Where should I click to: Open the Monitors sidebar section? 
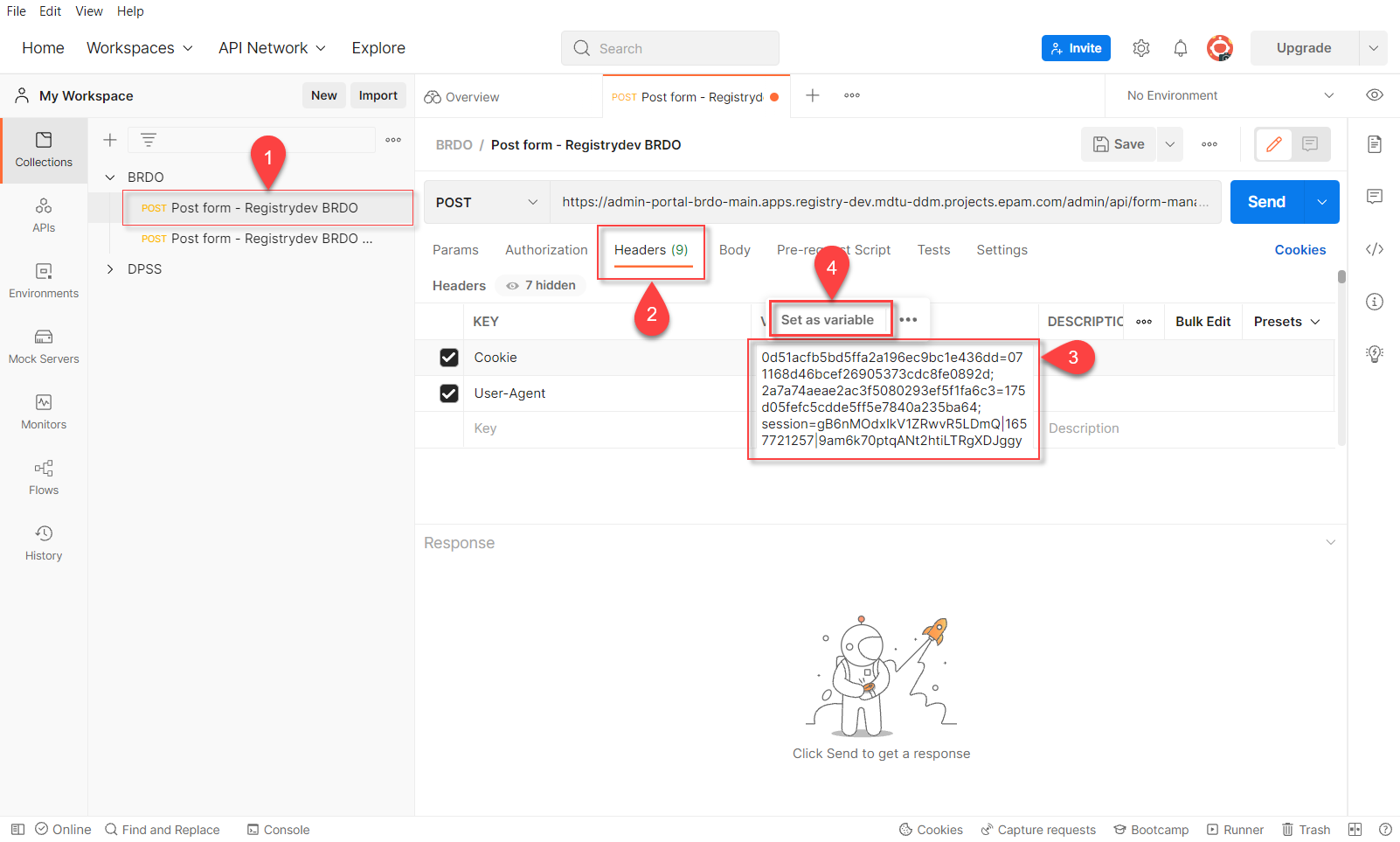tap(44, 412)
